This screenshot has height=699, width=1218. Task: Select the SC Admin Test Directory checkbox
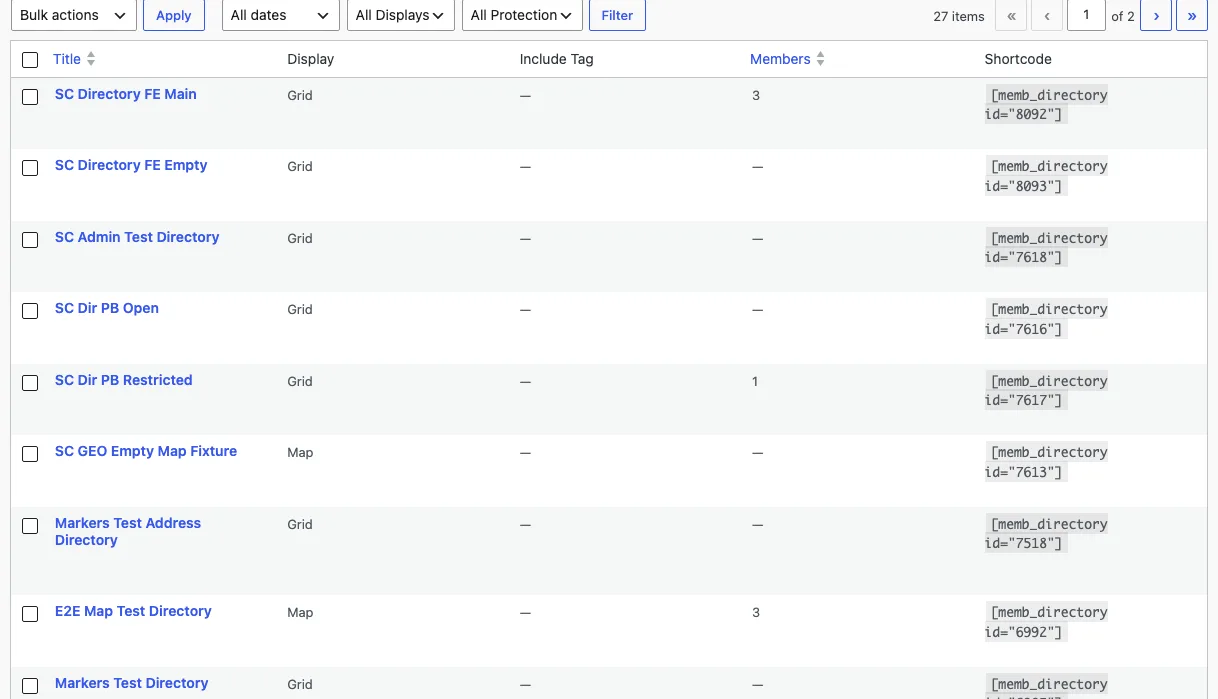[30, 240]
